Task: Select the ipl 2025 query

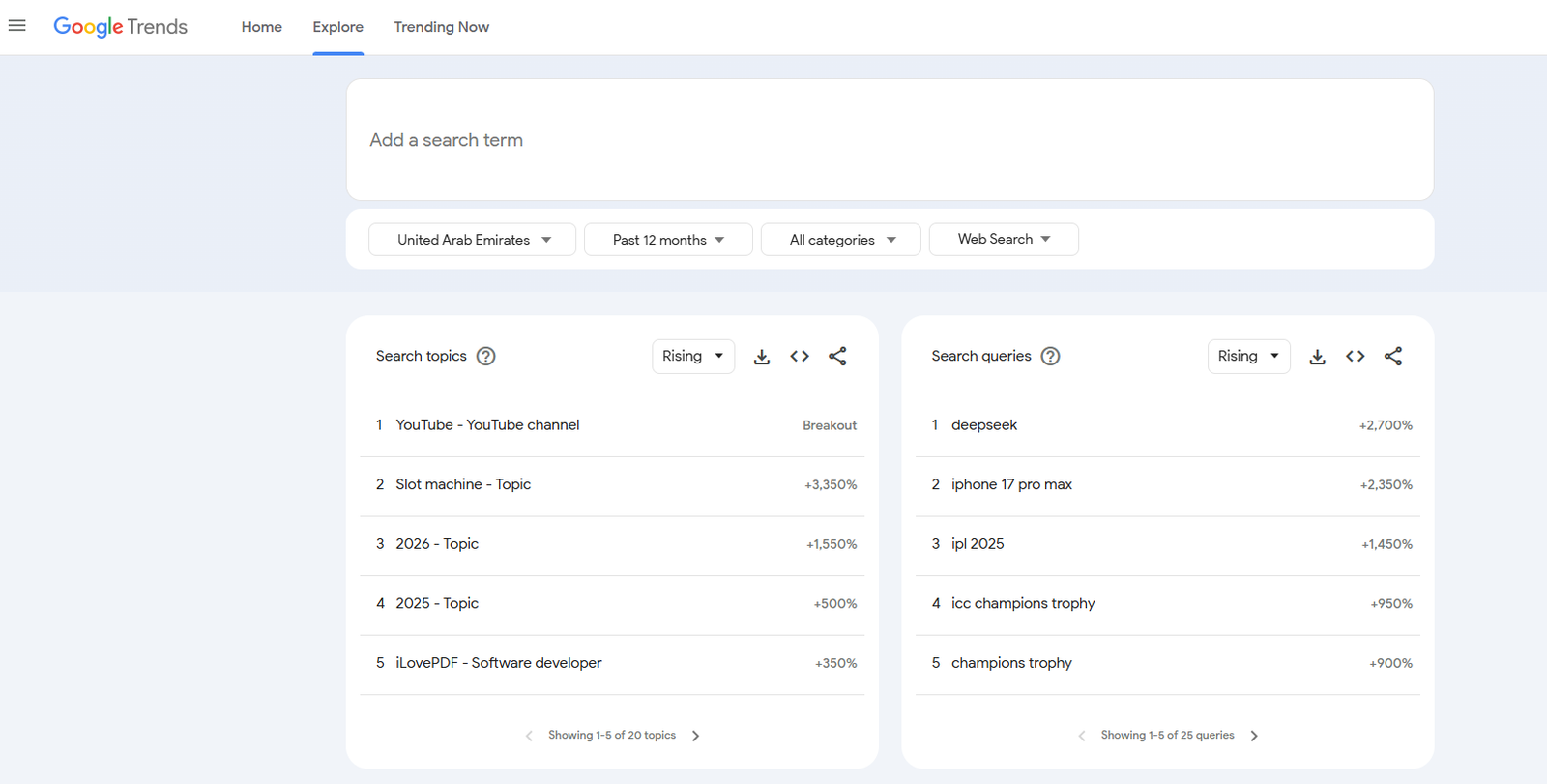Action: point(1168,544)
